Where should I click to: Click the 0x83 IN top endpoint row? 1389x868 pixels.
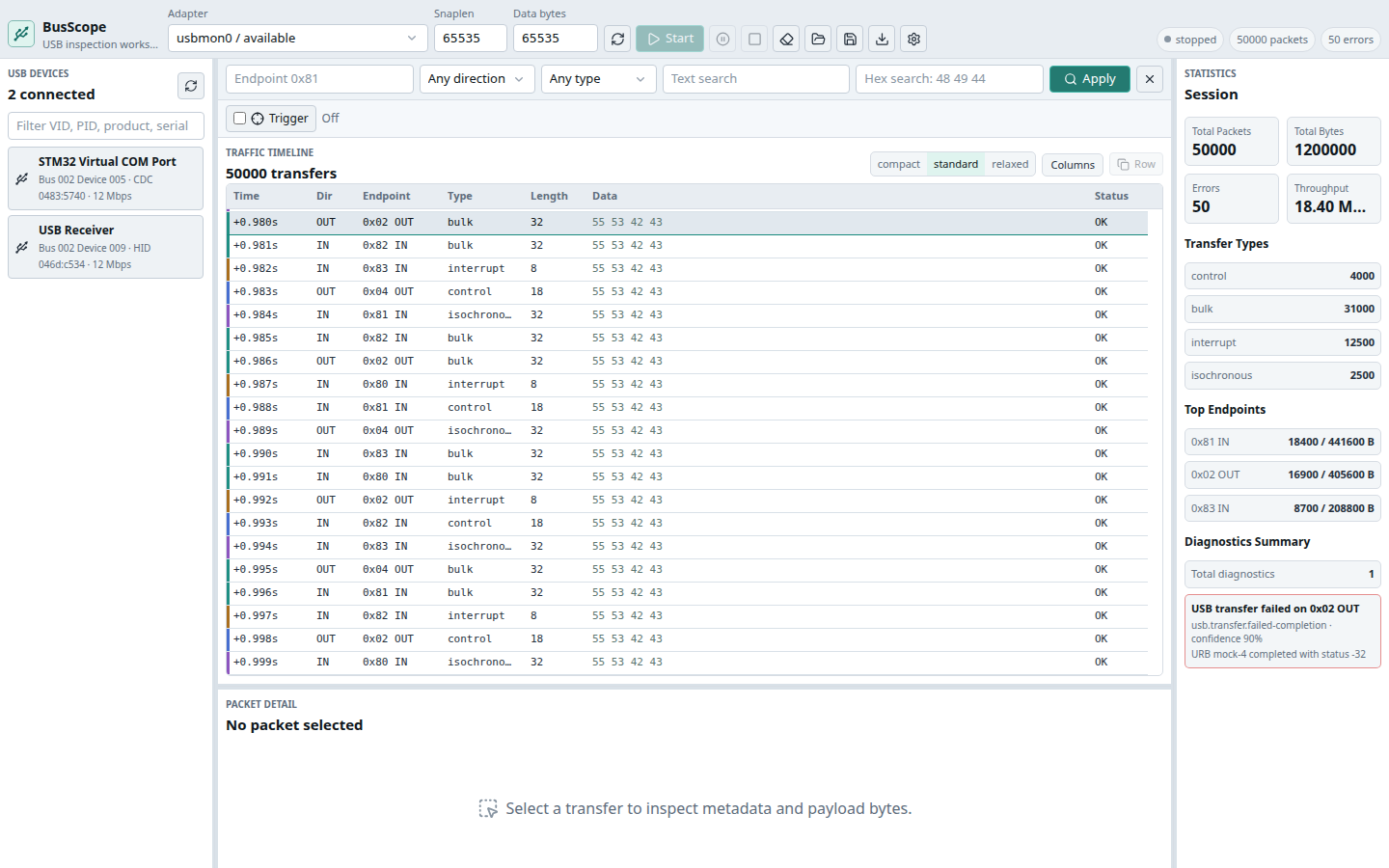click(x=1282, y=508)
